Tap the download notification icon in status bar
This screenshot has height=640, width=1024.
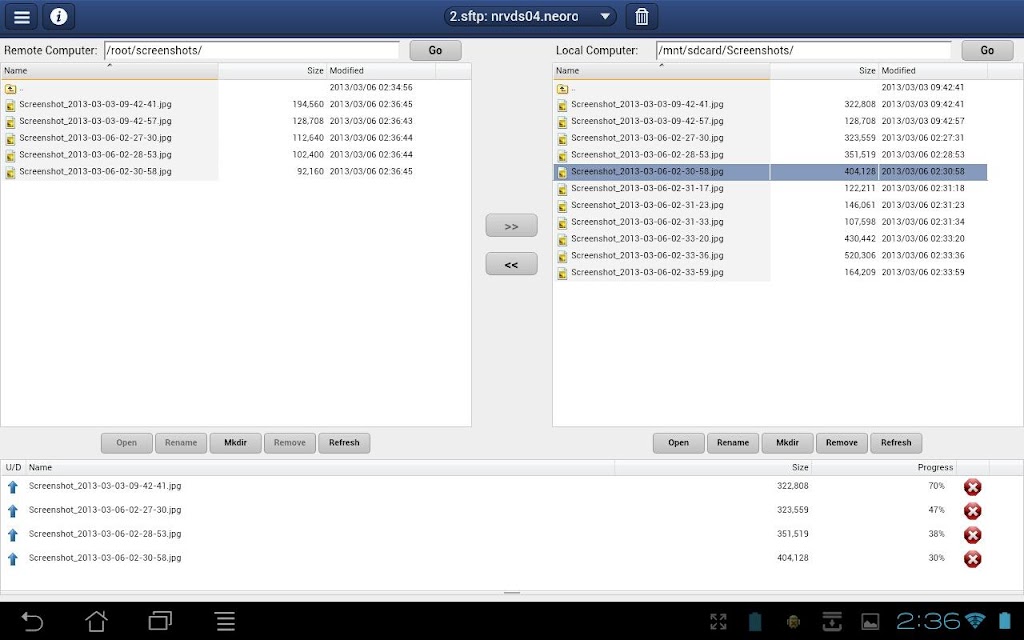pyautogui.click(x=831, y=622)
